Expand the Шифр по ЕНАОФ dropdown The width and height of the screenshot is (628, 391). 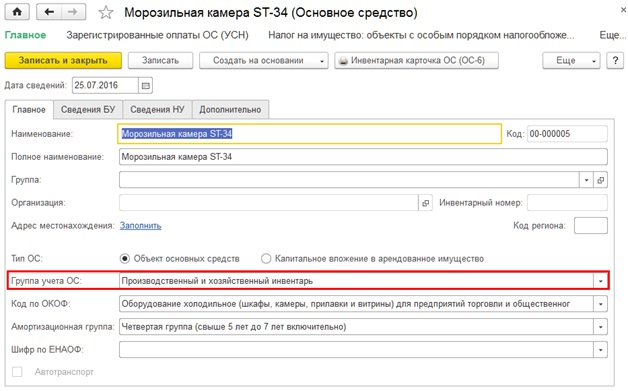pos(600,349)
